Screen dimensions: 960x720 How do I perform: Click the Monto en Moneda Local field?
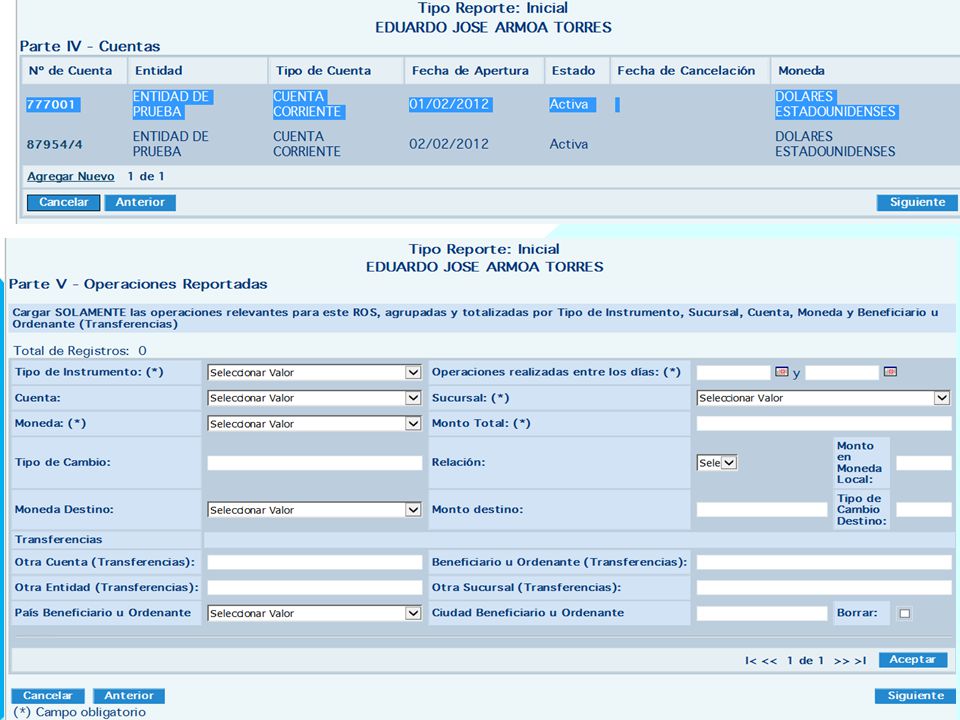point(924,463)
